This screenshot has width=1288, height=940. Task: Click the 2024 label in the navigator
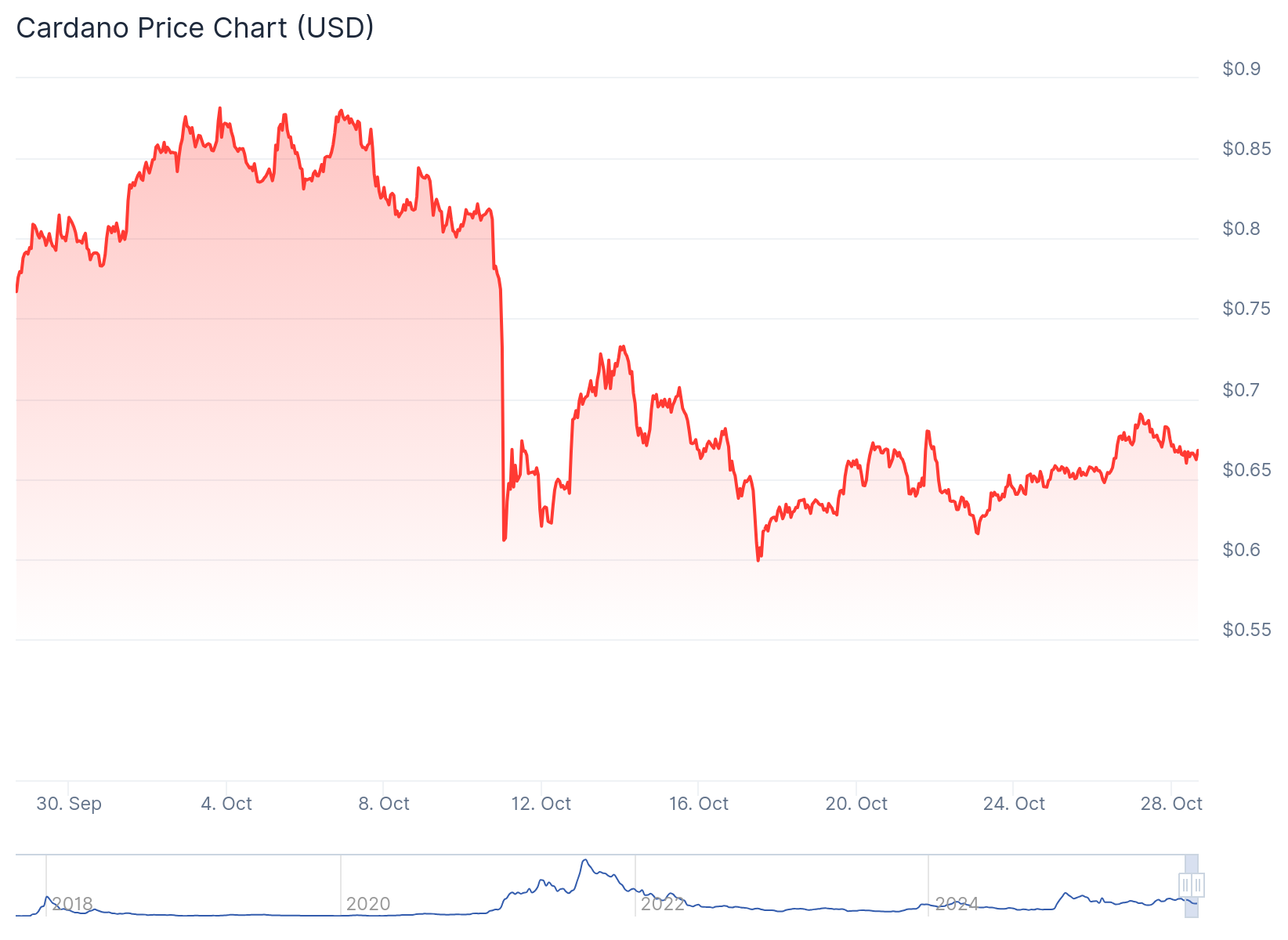(x=957, y=904)
